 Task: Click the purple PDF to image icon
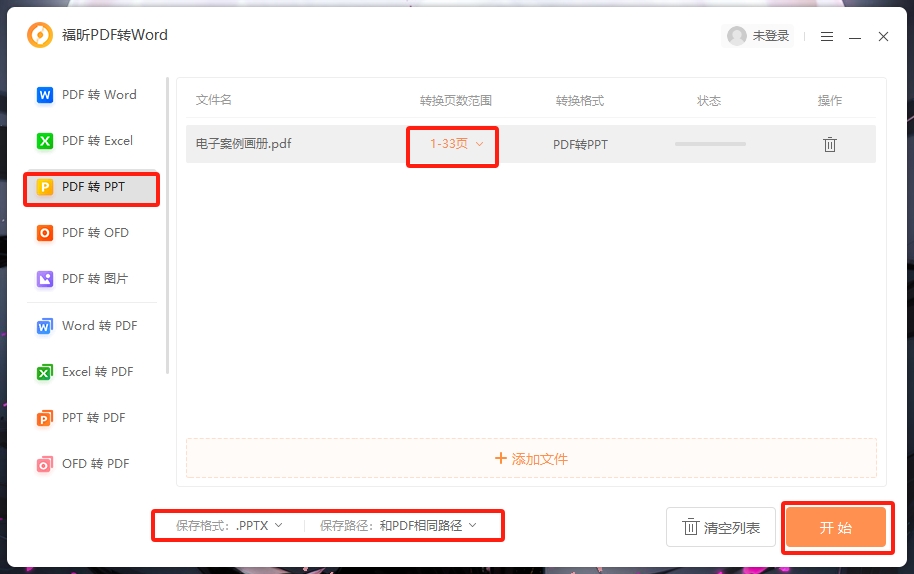(44, 279)
